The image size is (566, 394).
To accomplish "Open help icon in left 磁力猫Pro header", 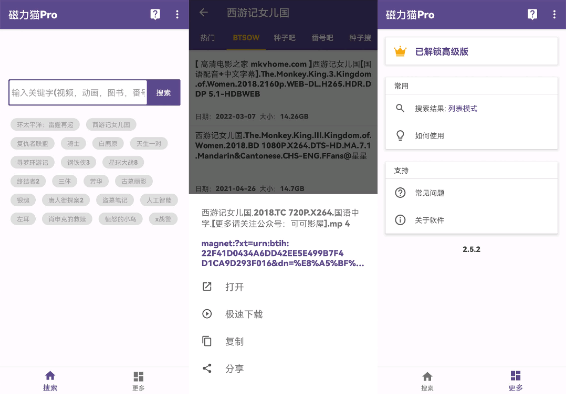I will pyautogui.click(x=155, y=14).
